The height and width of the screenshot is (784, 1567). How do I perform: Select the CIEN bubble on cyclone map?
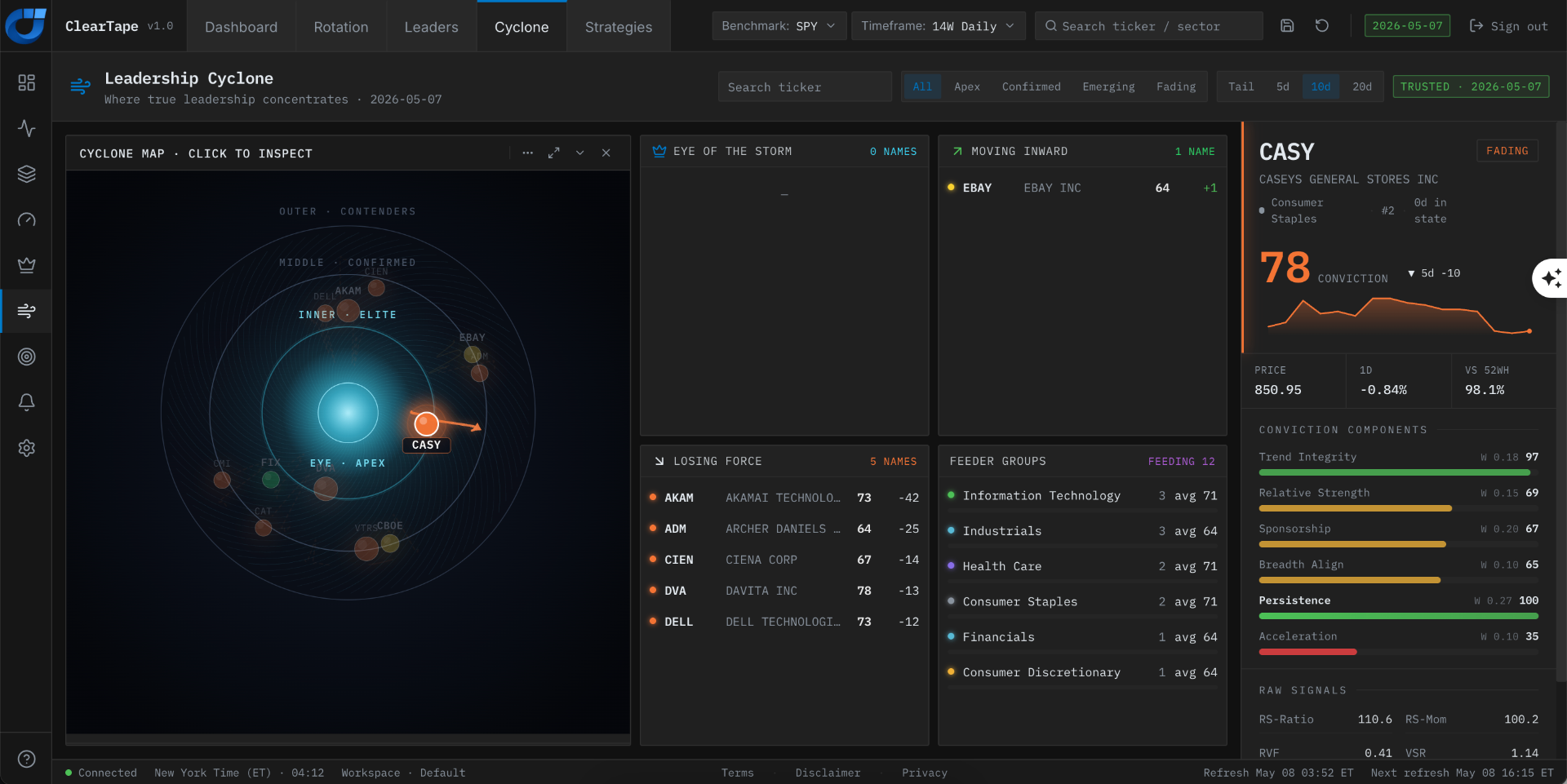coord(376,287)
